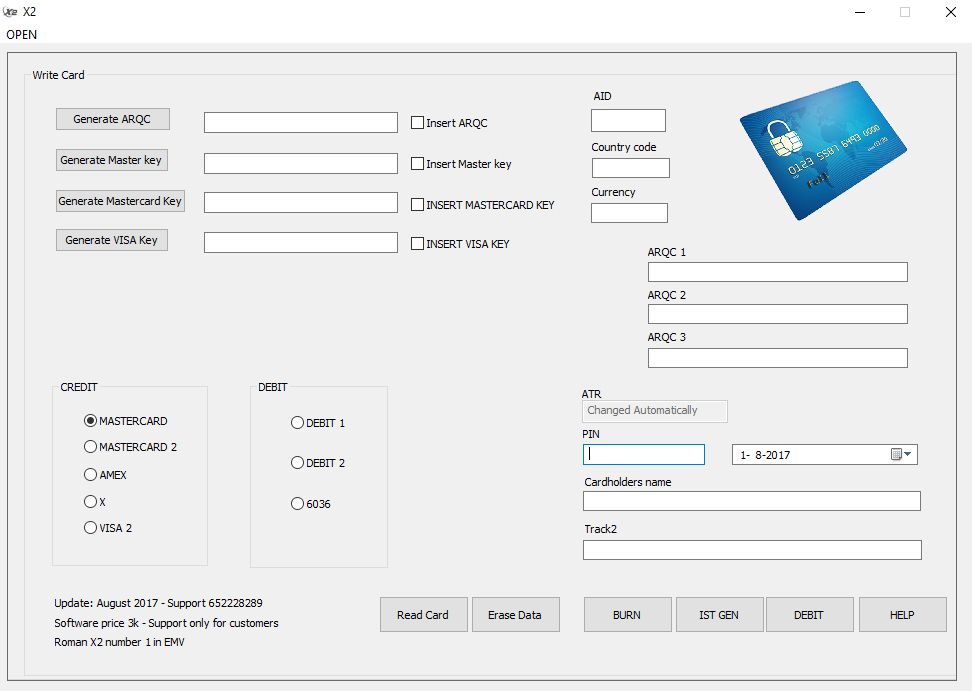The image size is (972, 691).
Task: Pick the 6036 debit radio button
Action: click(x=298, y=504)
